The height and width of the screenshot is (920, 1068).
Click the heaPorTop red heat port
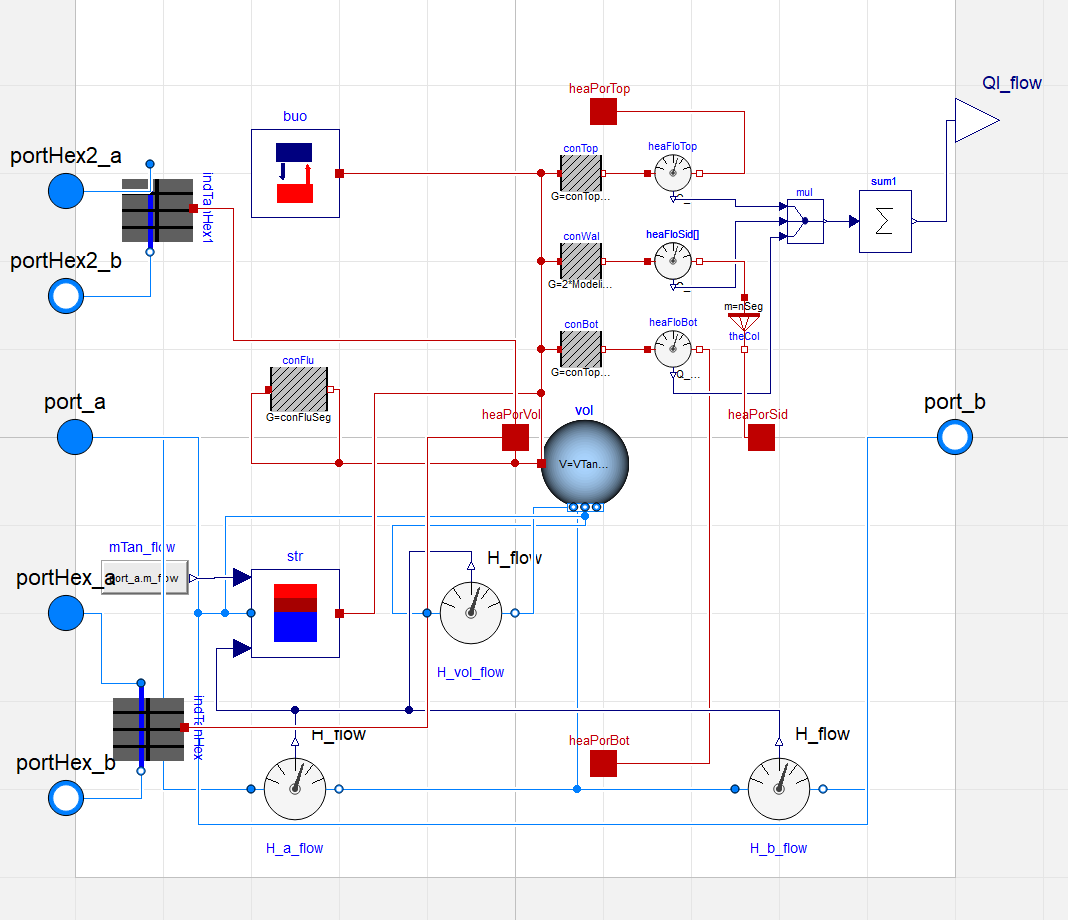[x=603, y=112]
